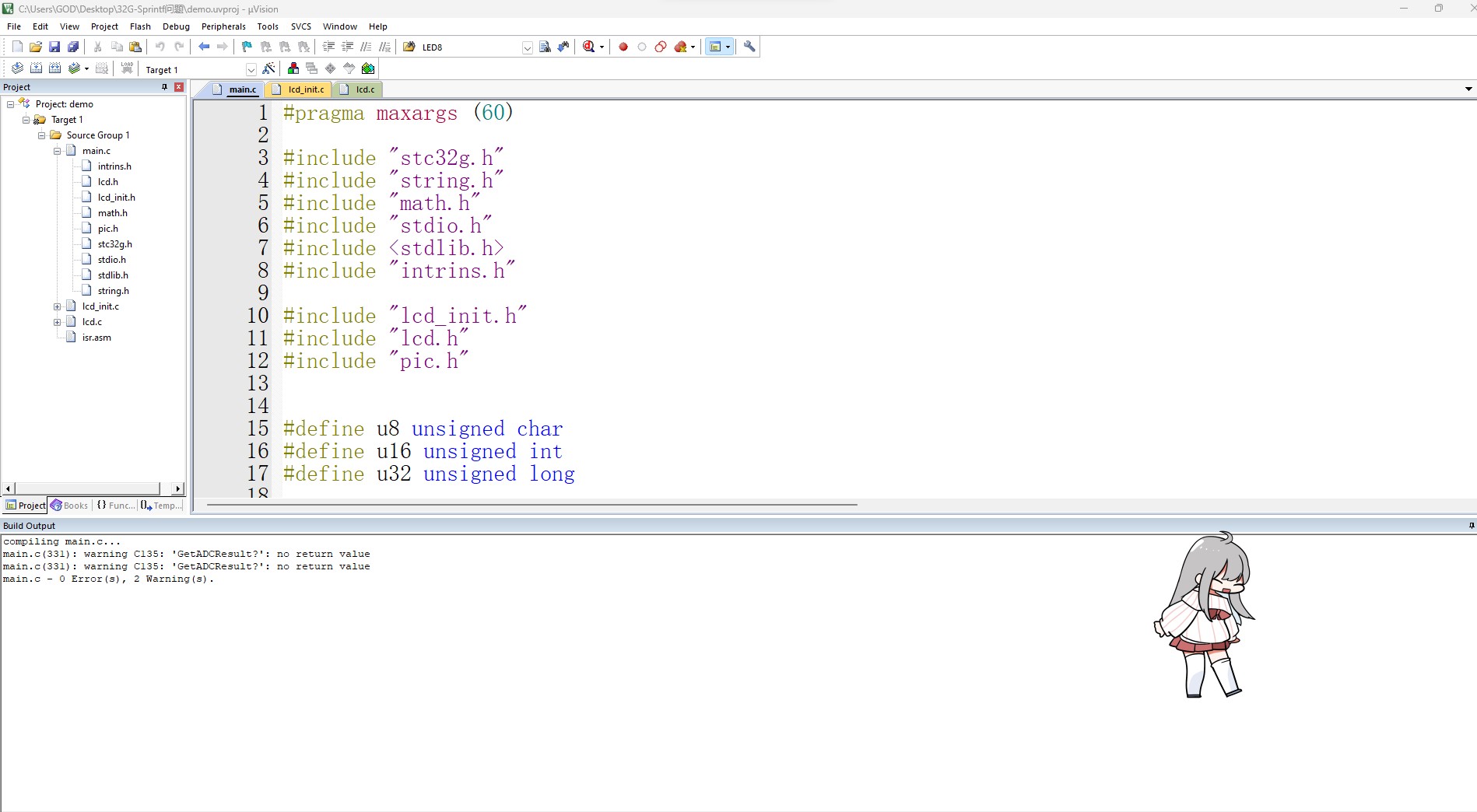Start debug session icon
This screenshot has height=812, width=1477.
pos(588,47)
